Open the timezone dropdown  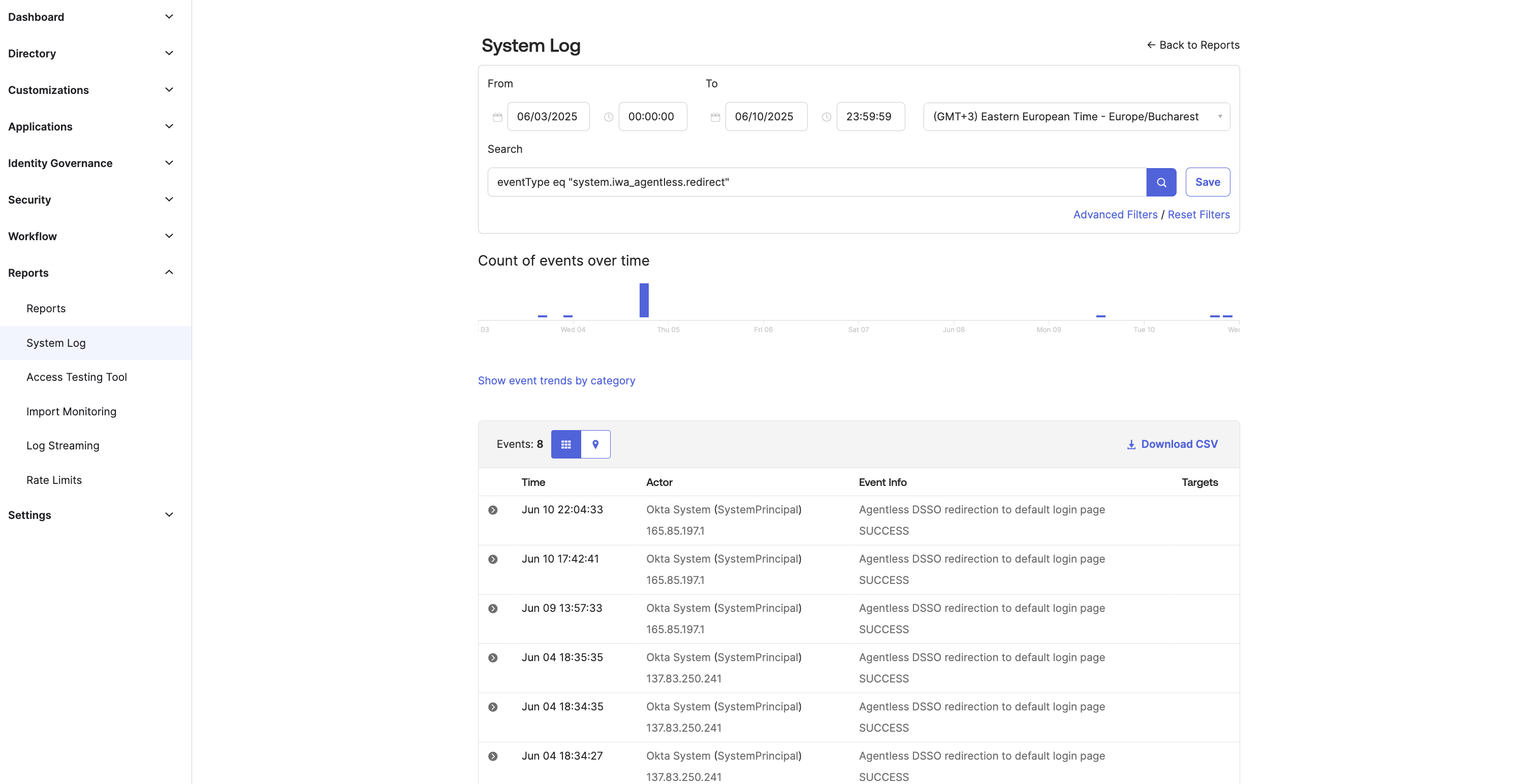point(1076,117)
